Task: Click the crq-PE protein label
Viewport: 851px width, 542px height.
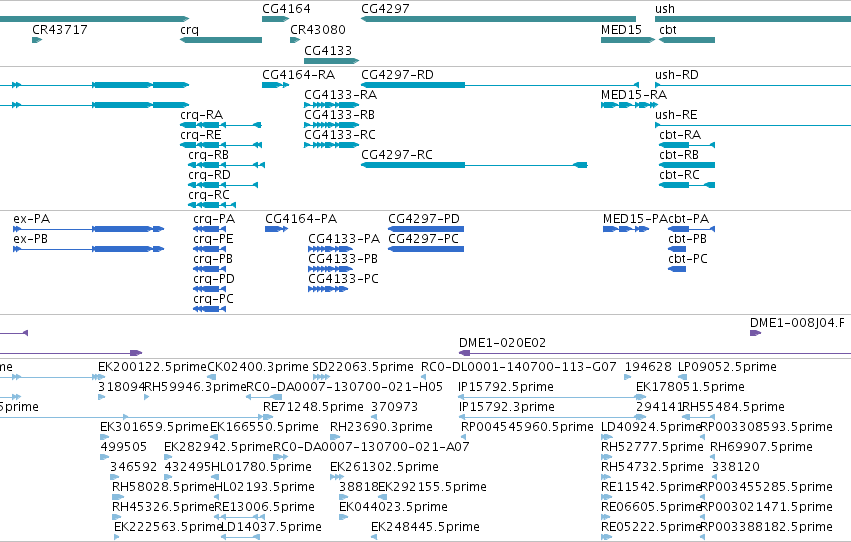Action: click(x=213, y=239)
